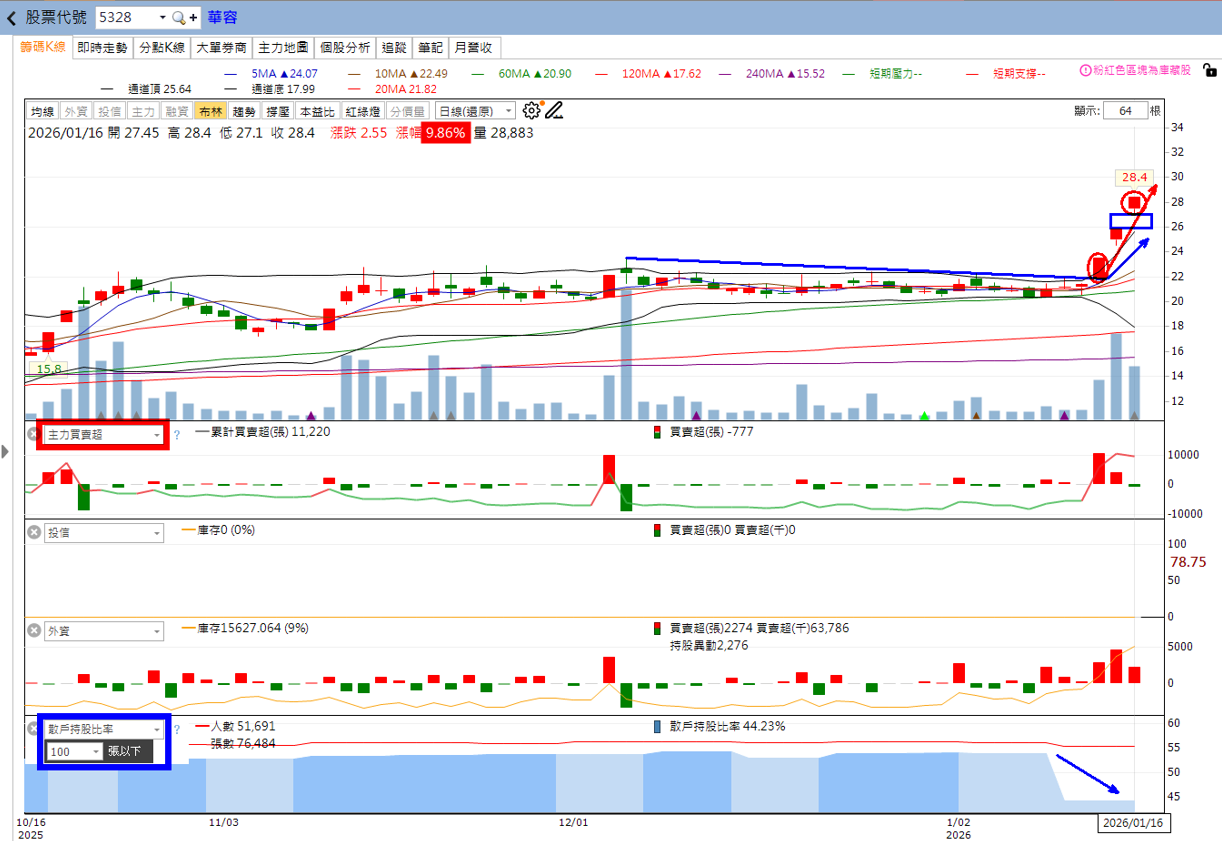Toggle the 投信 overlay button

click(x=109, y=111)
